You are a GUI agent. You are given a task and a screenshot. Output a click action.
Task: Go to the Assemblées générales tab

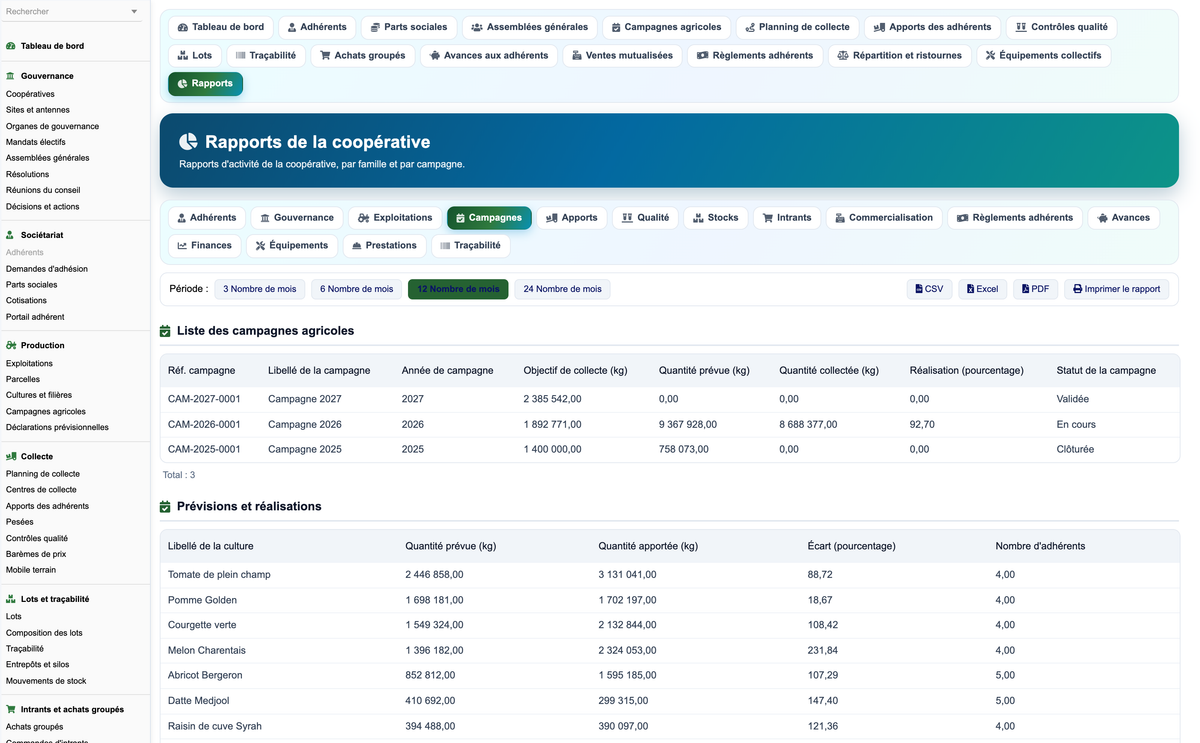pyautogui.click(x=530, y=27)
